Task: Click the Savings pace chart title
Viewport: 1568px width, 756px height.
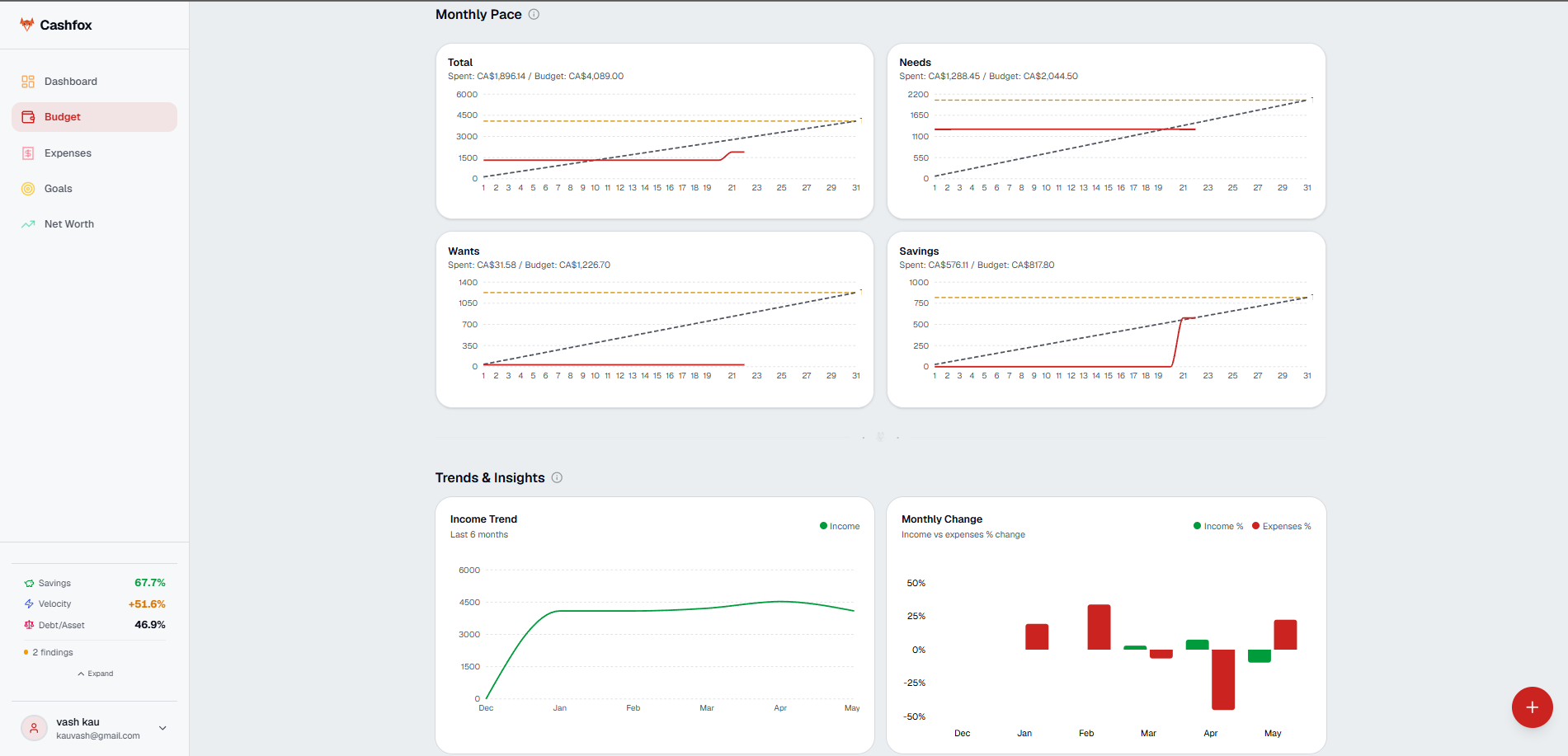Action: pyautogui.click(x=919, y=251)
